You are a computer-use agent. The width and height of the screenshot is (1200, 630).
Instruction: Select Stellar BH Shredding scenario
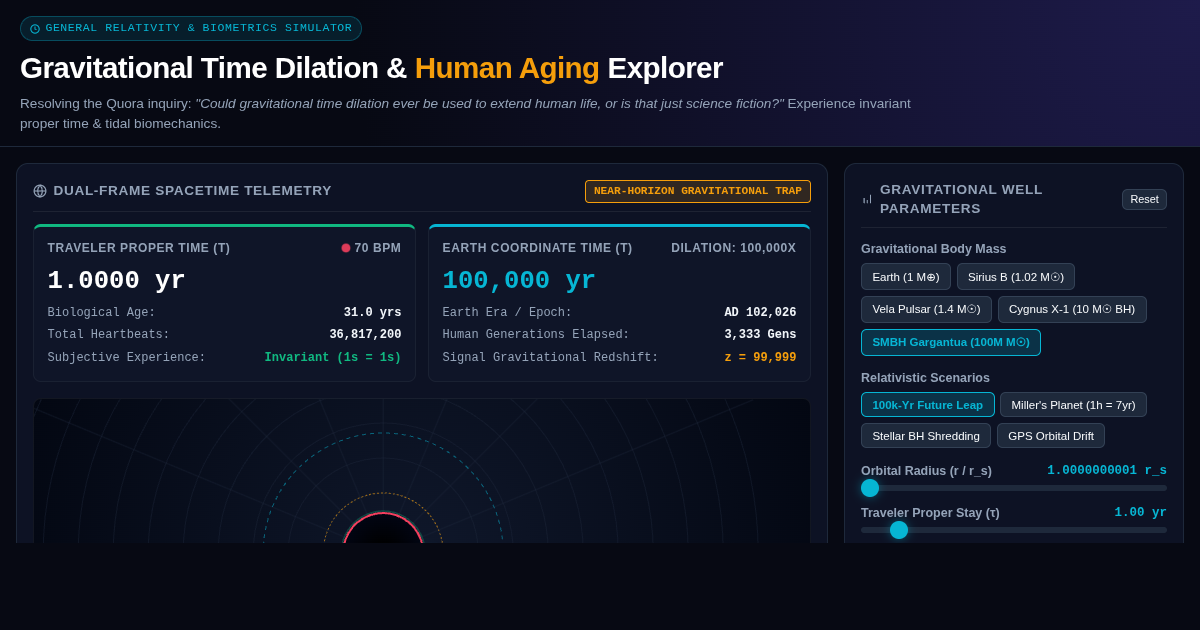click(926, 436)
